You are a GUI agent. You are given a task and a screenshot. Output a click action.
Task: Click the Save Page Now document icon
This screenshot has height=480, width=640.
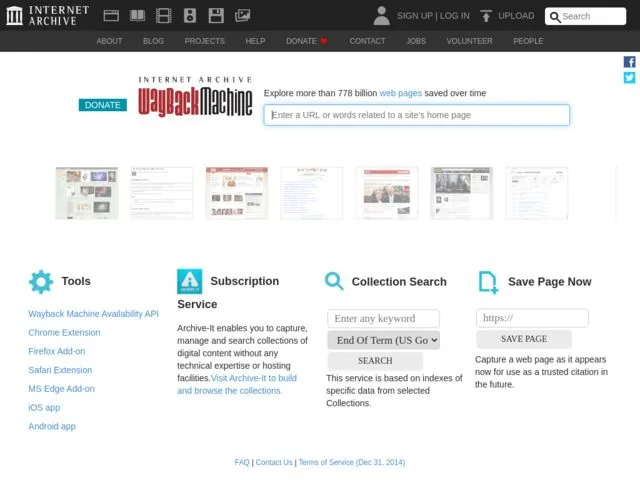pyautogui.click(x=488, y=282)
